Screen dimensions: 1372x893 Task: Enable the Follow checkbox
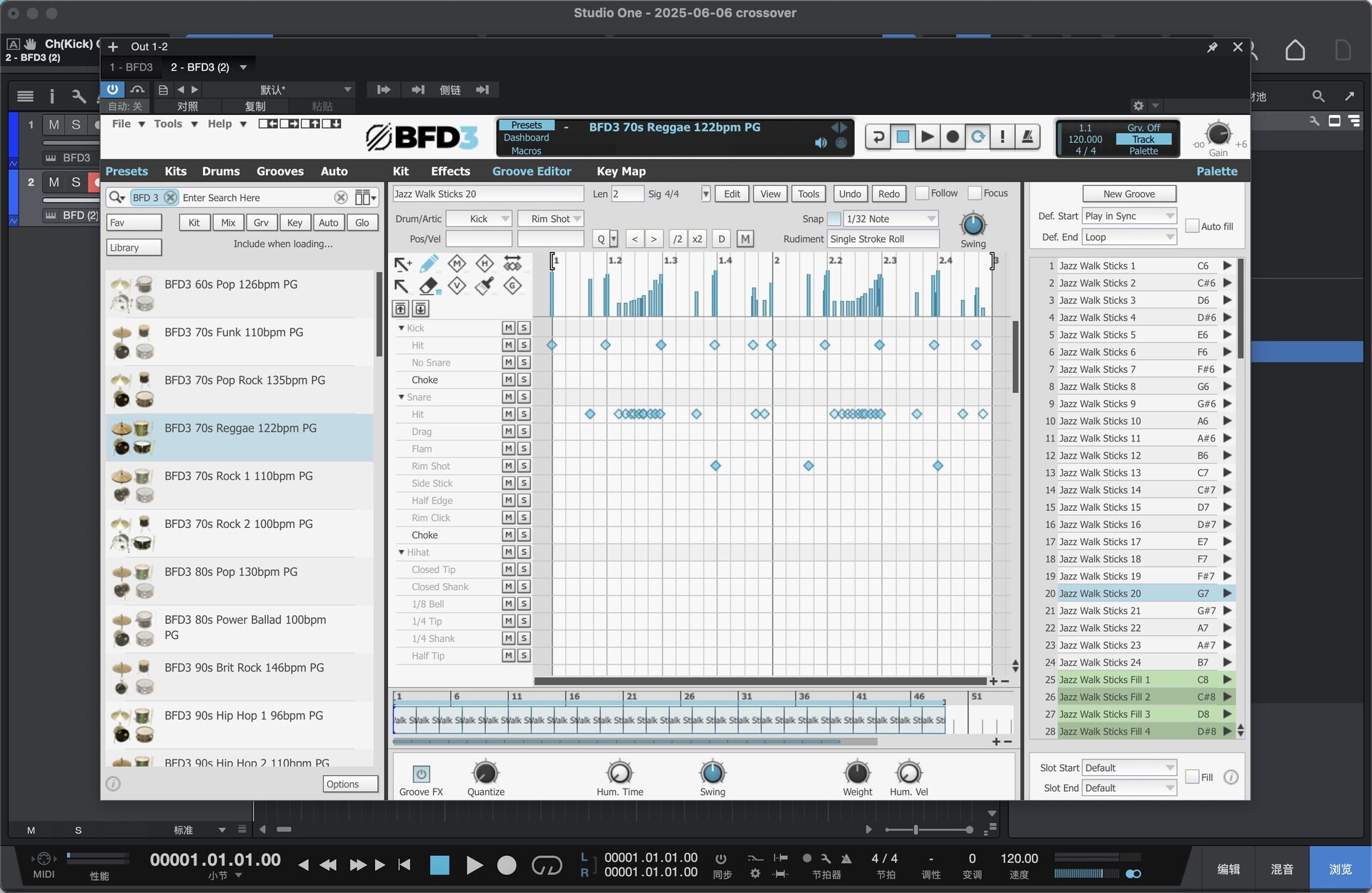(x=922, y=193)
